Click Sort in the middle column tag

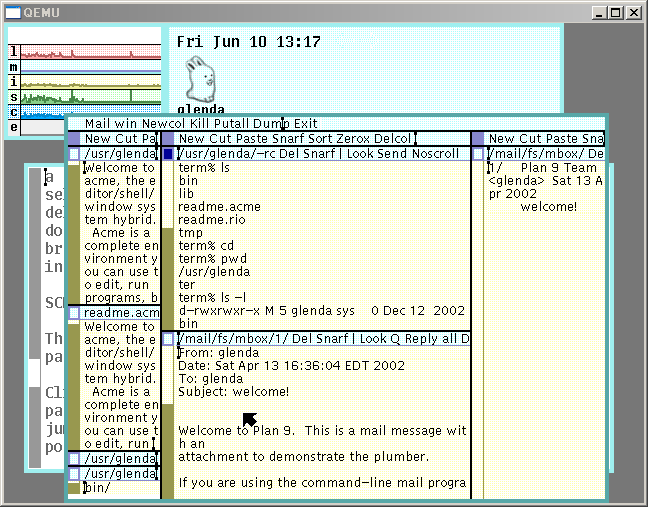319,138
